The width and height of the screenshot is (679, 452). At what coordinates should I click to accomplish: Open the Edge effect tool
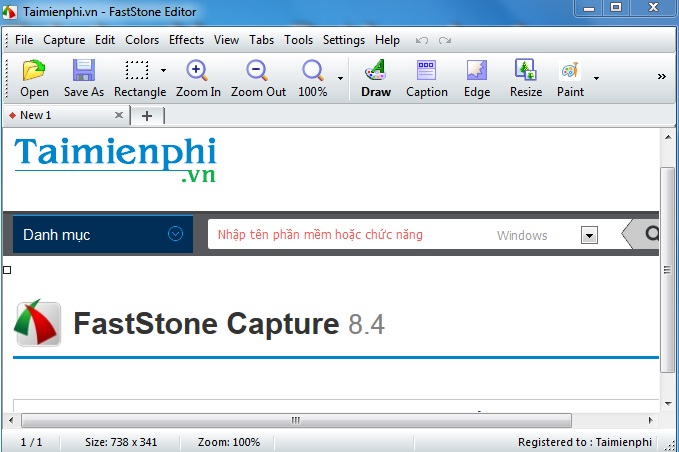(x=477, y=78)
